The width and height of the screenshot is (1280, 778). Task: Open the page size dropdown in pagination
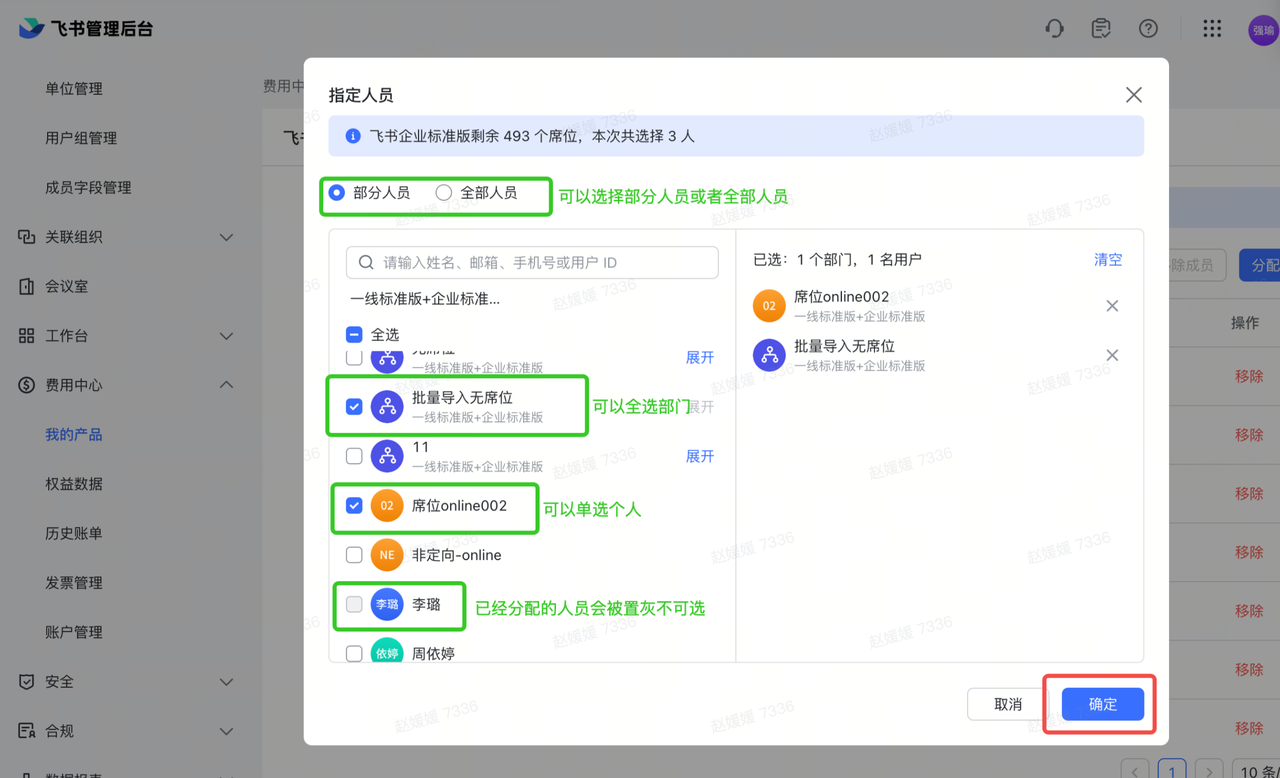click(x=1256, y=770)
